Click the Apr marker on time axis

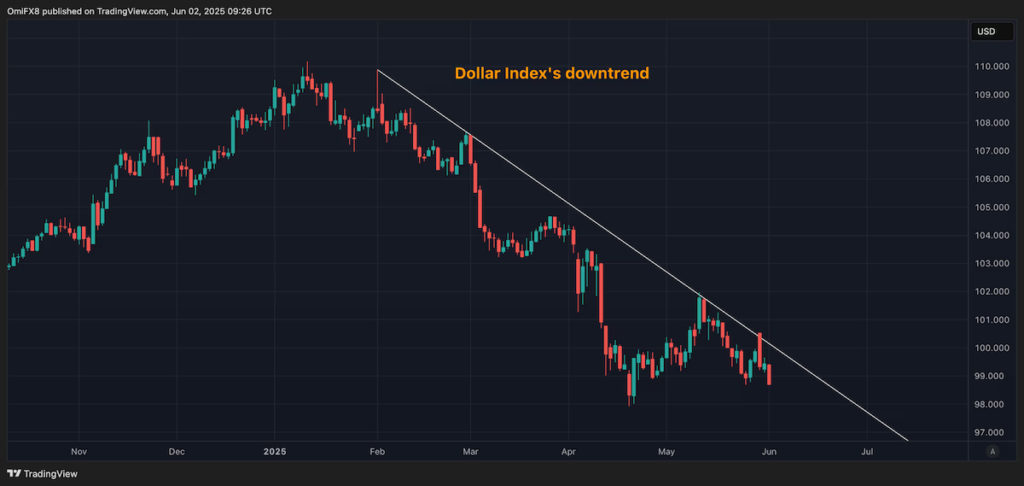pyautogui.click(x=571, y=452)
